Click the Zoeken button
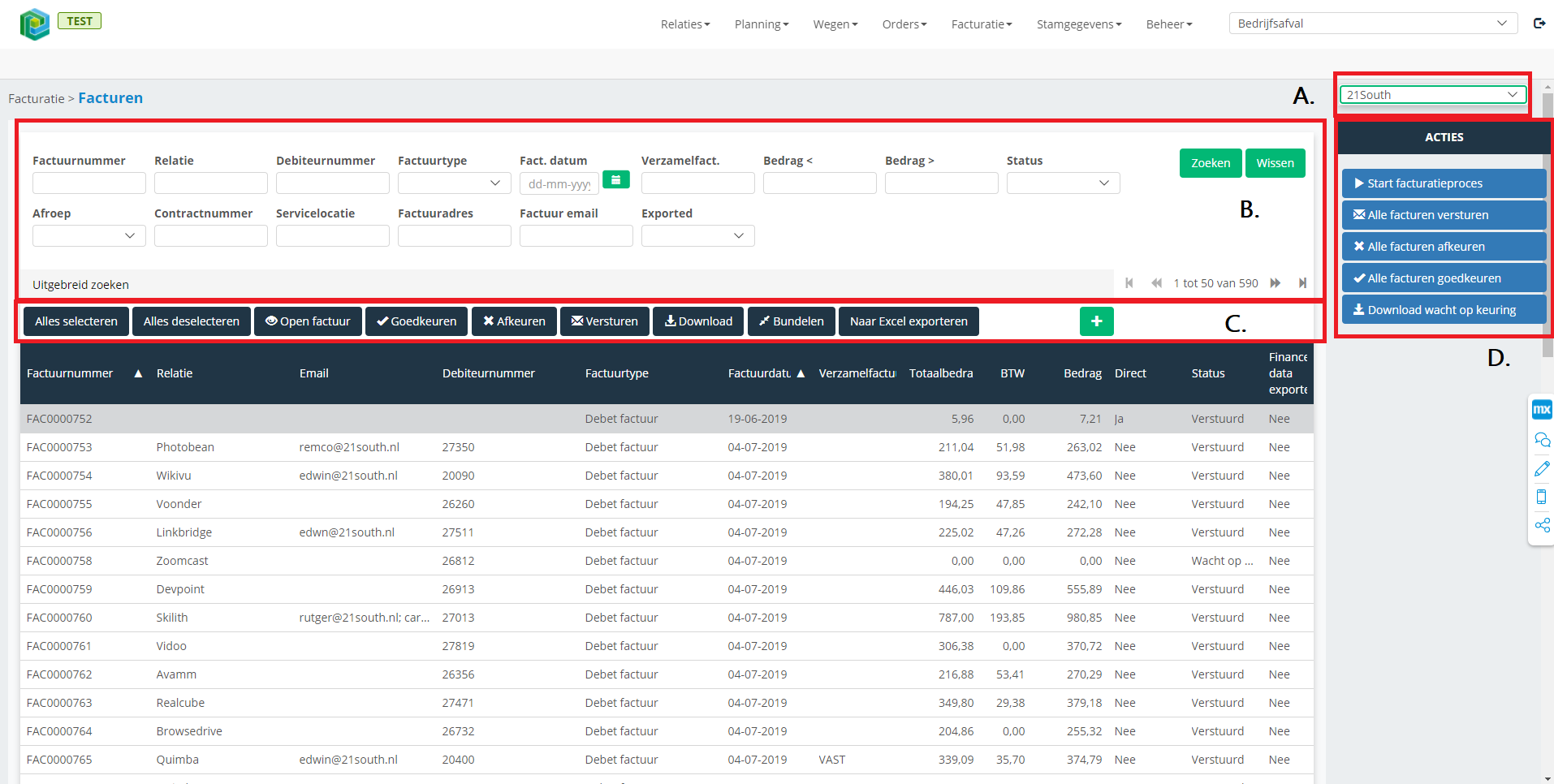 [x=1211, y=163]
